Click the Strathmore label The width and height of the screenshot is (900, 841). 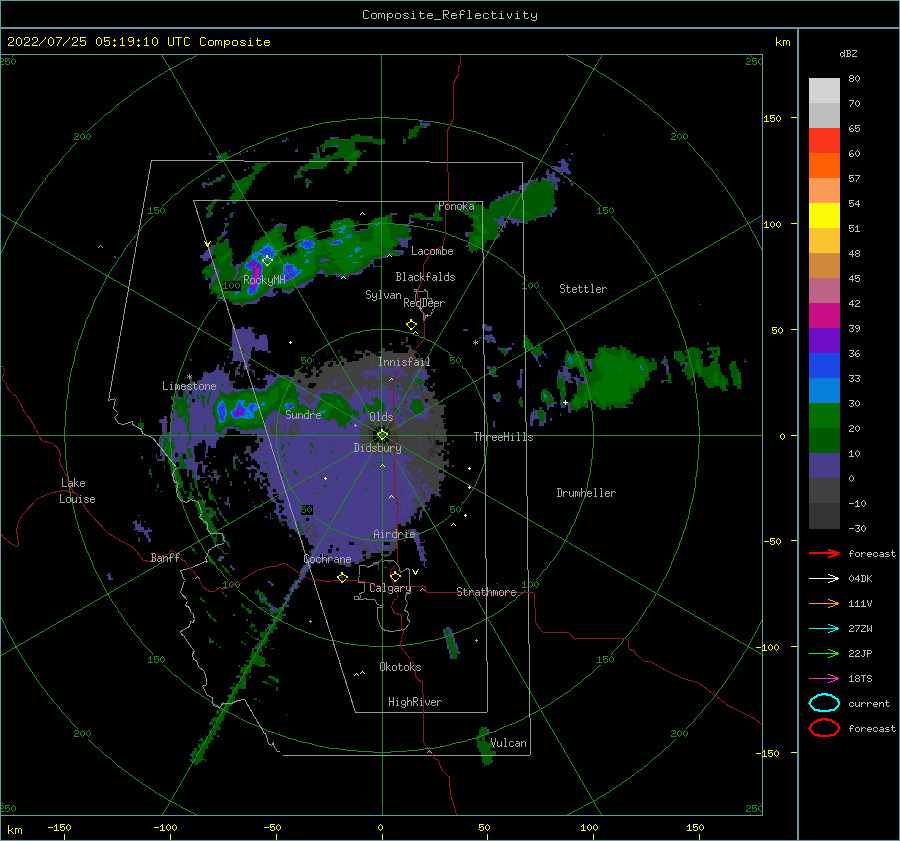point(486,592)
